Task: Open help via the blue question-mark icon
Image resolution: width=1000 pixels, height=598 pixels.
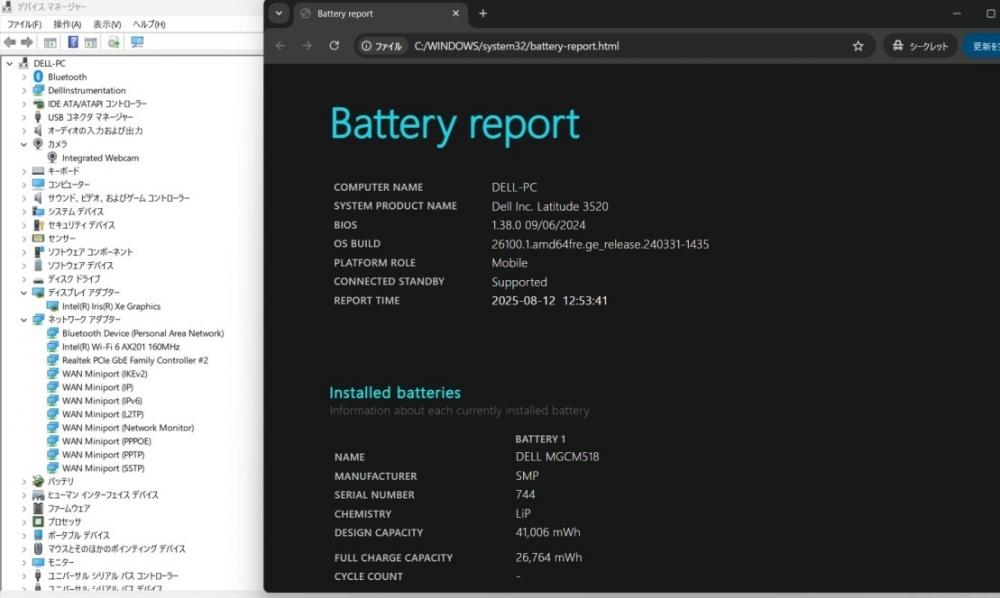Action: [x=73, y=42]
